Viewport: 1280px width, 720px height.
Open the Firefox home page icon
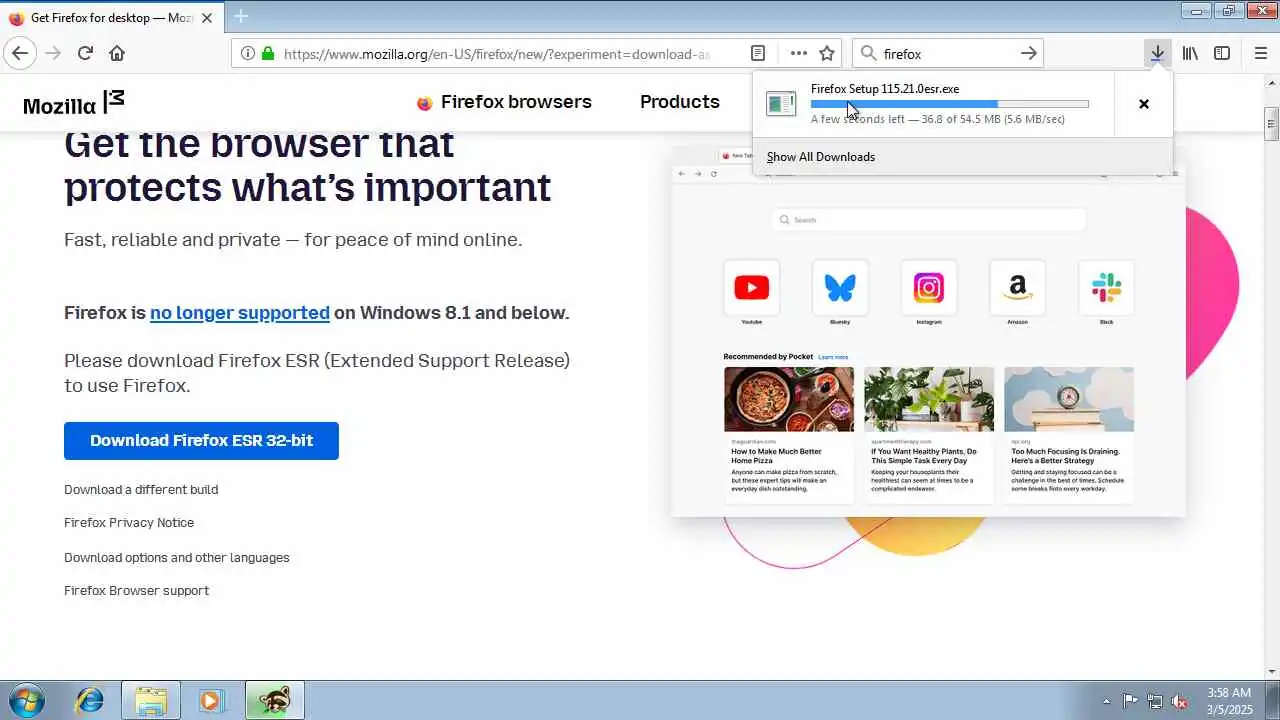point(117,53)
